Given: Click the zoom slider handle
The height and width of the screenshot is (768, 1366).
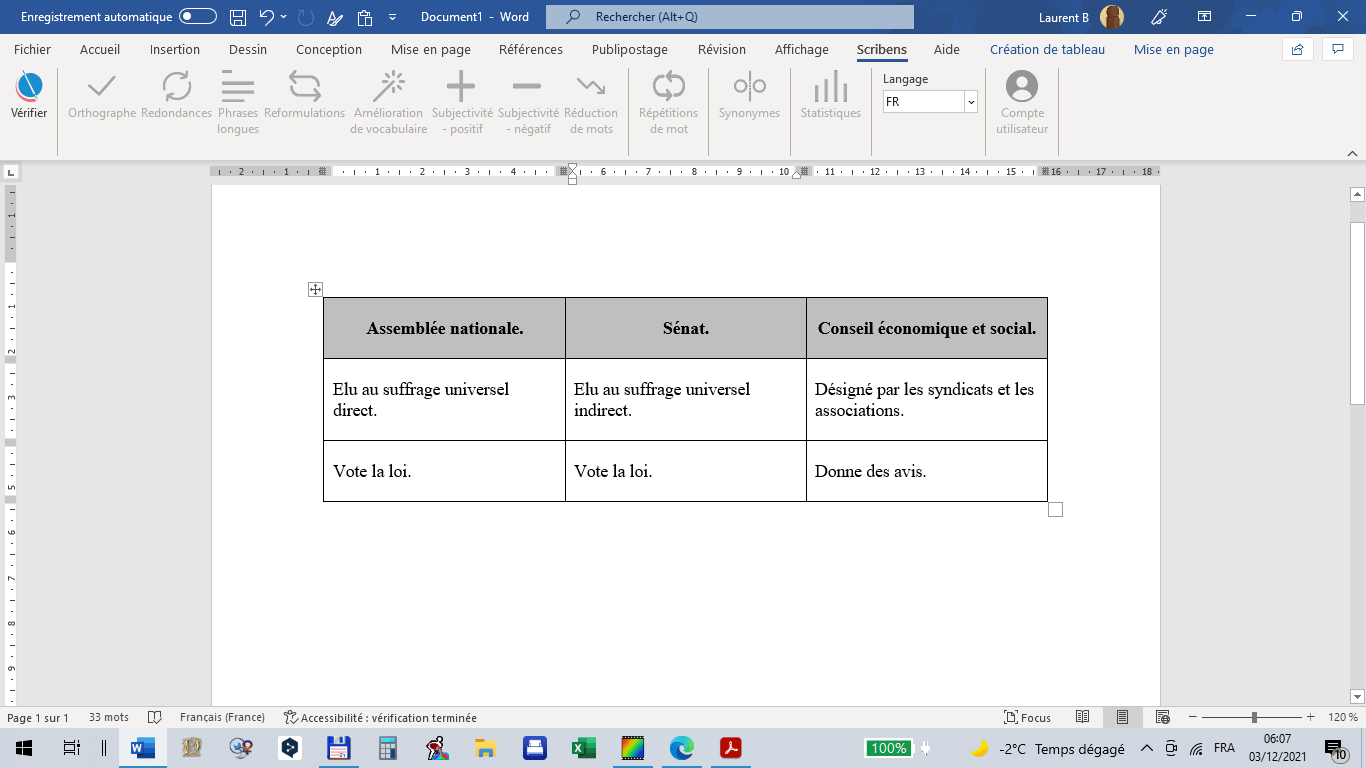Looking at the screenshot, I should coord(1254,718).
